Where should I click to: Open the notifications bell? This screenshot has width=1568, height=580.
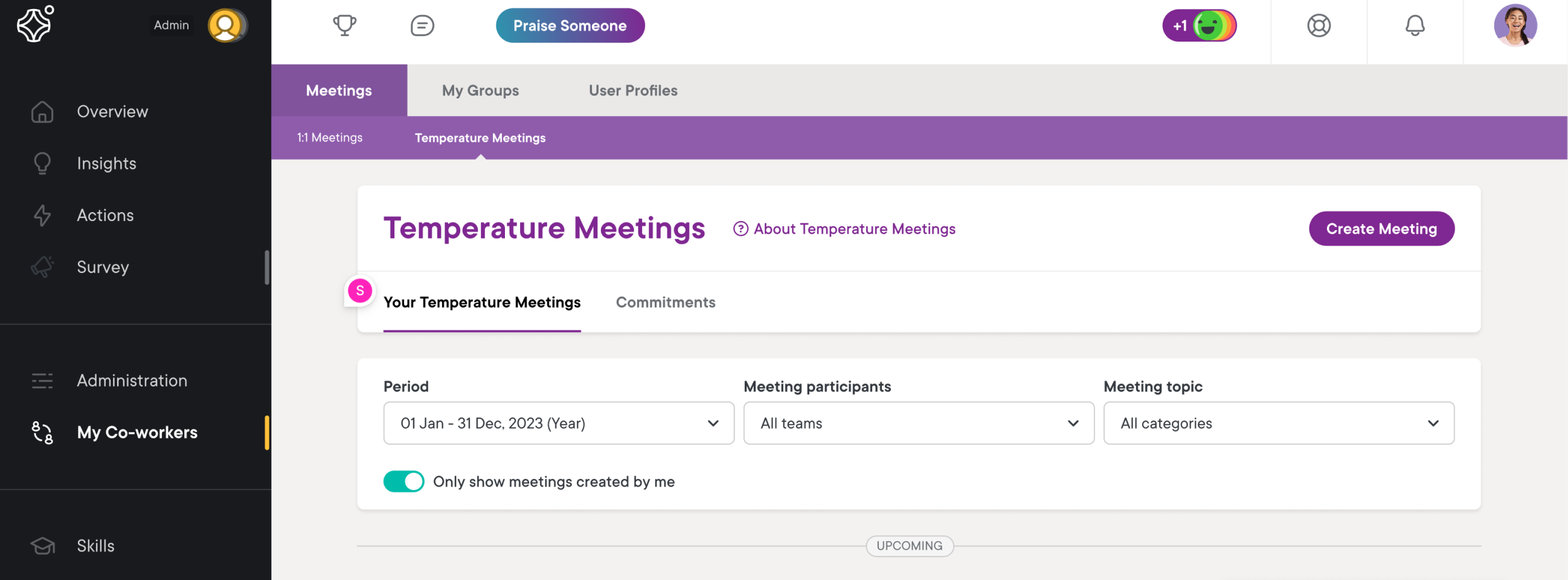[x=1415, y=25]
